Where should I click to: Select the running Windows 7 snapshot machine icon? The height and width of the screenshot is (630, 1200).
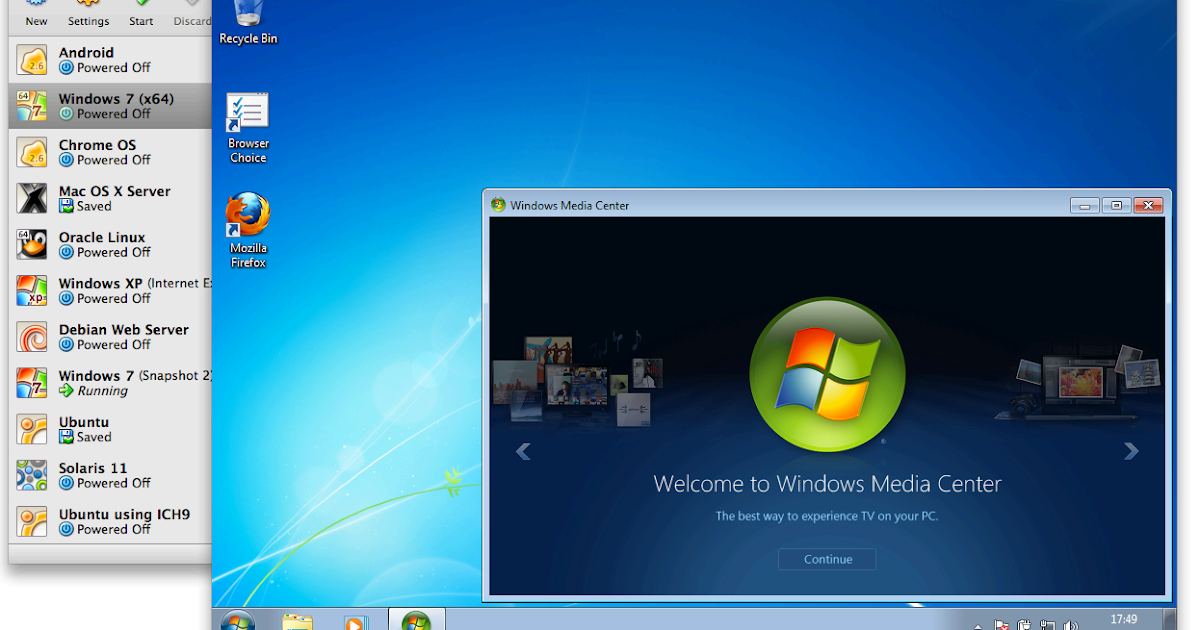click(x=32, y=383)
